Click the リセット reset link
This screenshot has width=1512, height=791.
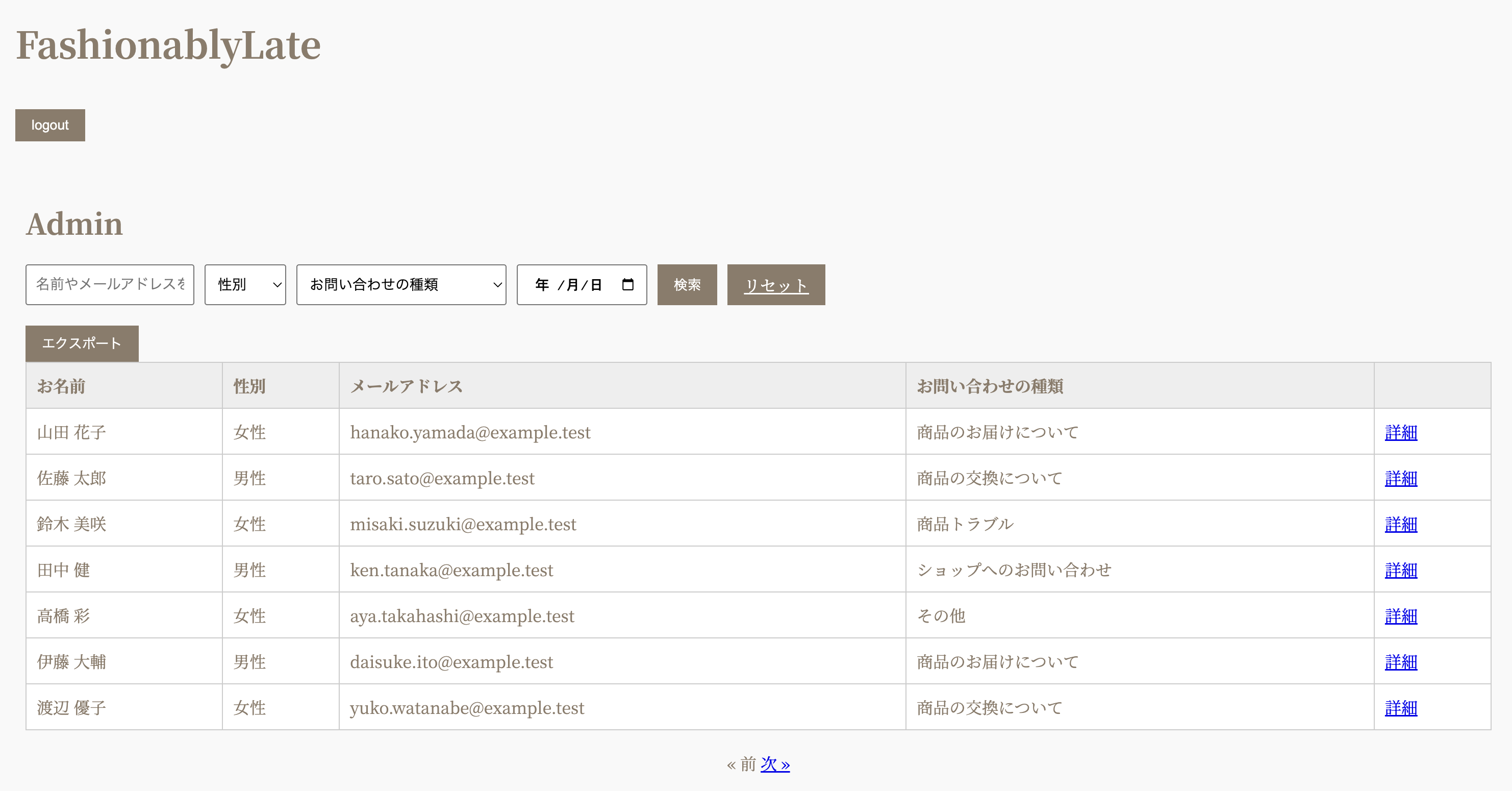(776, 285)
